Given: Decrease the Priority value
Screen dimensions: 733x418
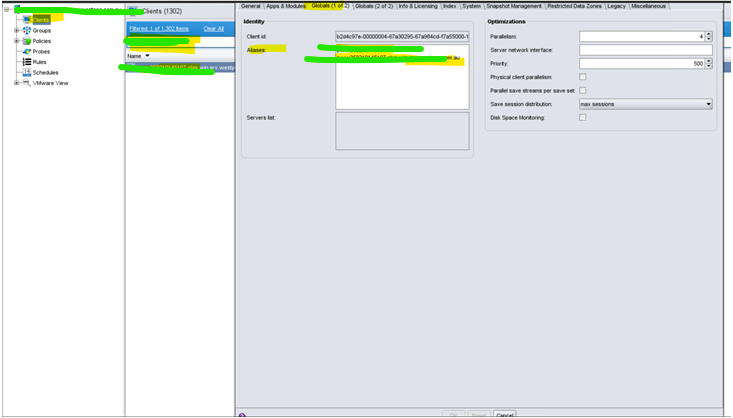Looking at the screenshot, I should tap(709, 66).
